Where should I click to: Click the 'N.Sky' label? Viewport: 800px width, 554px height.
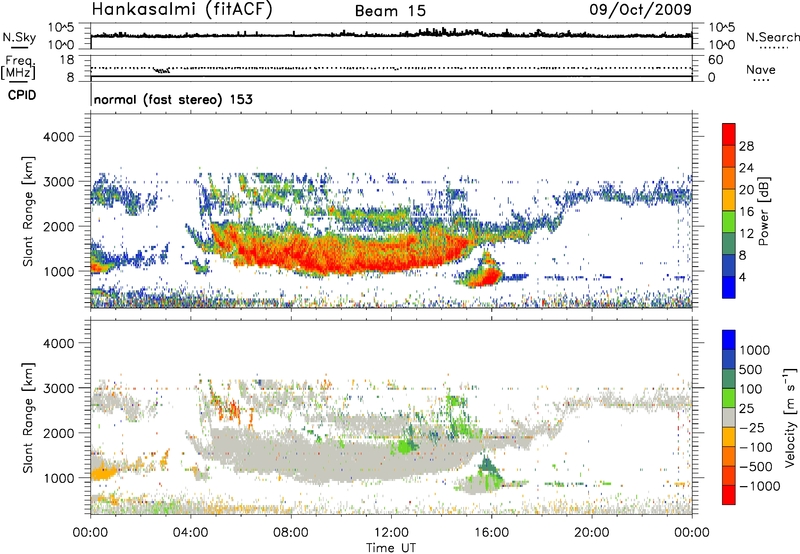(19, 37)
